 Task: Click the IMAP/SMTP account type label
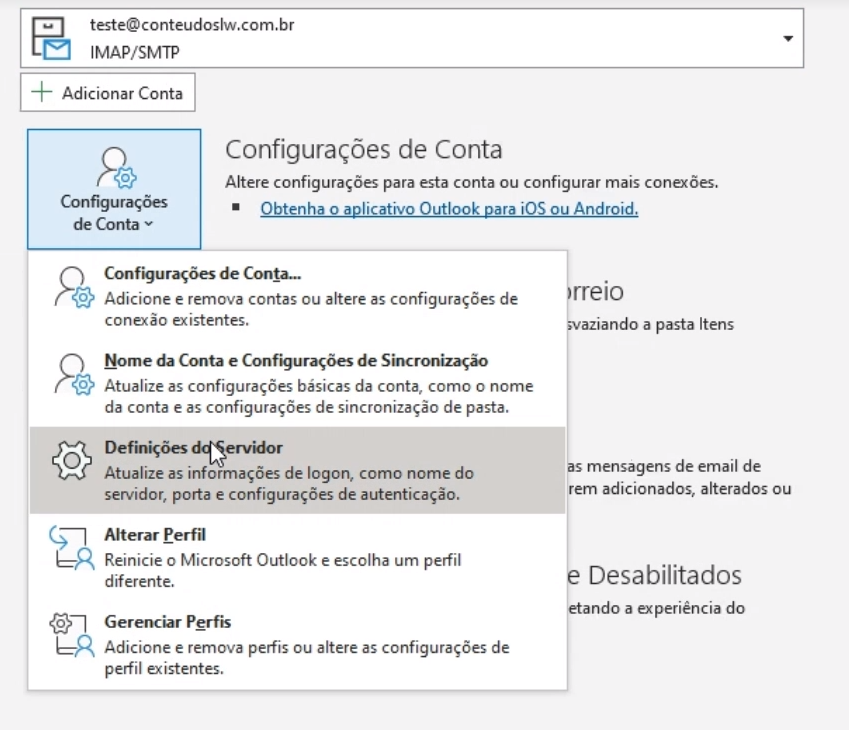pyautogui.click(x=140, y=52)
